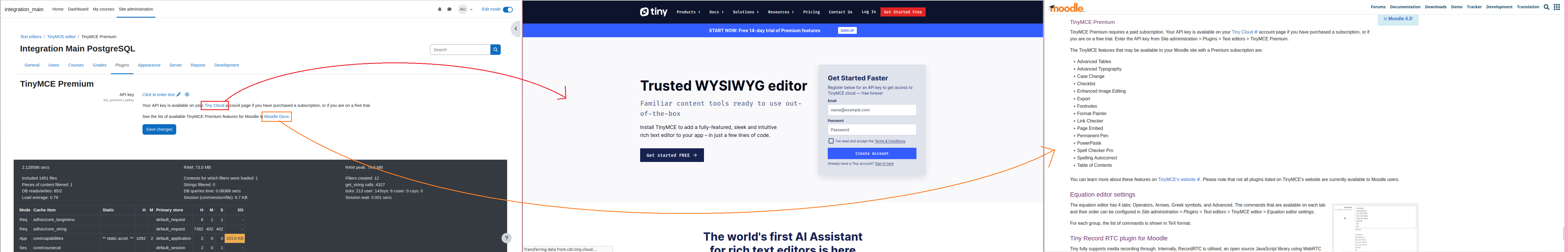Click the pencil icon next to API key
The image size is (1568, 252).
(178, 94)
